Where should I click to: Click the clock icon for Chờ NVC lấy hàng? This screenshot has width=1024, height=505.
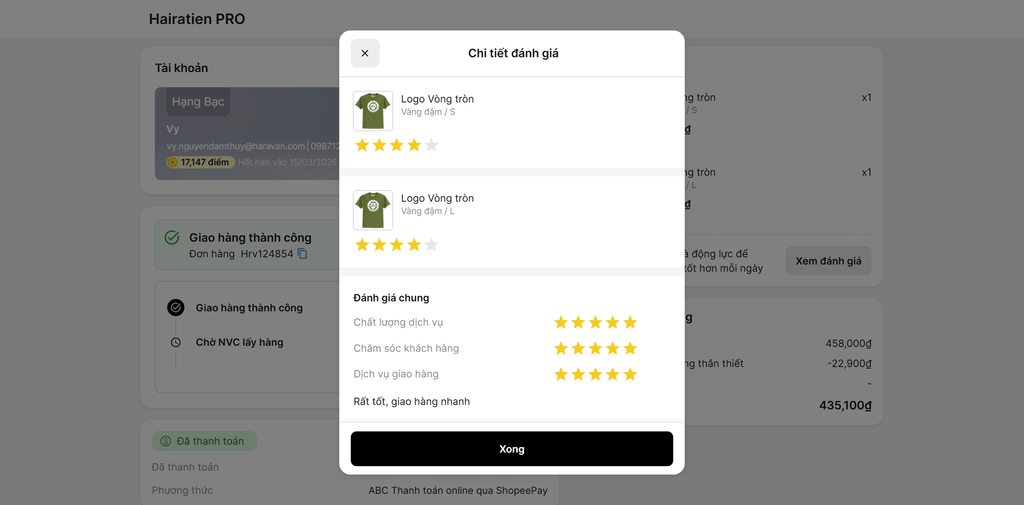pyautogui.click(x=175, y=342)
